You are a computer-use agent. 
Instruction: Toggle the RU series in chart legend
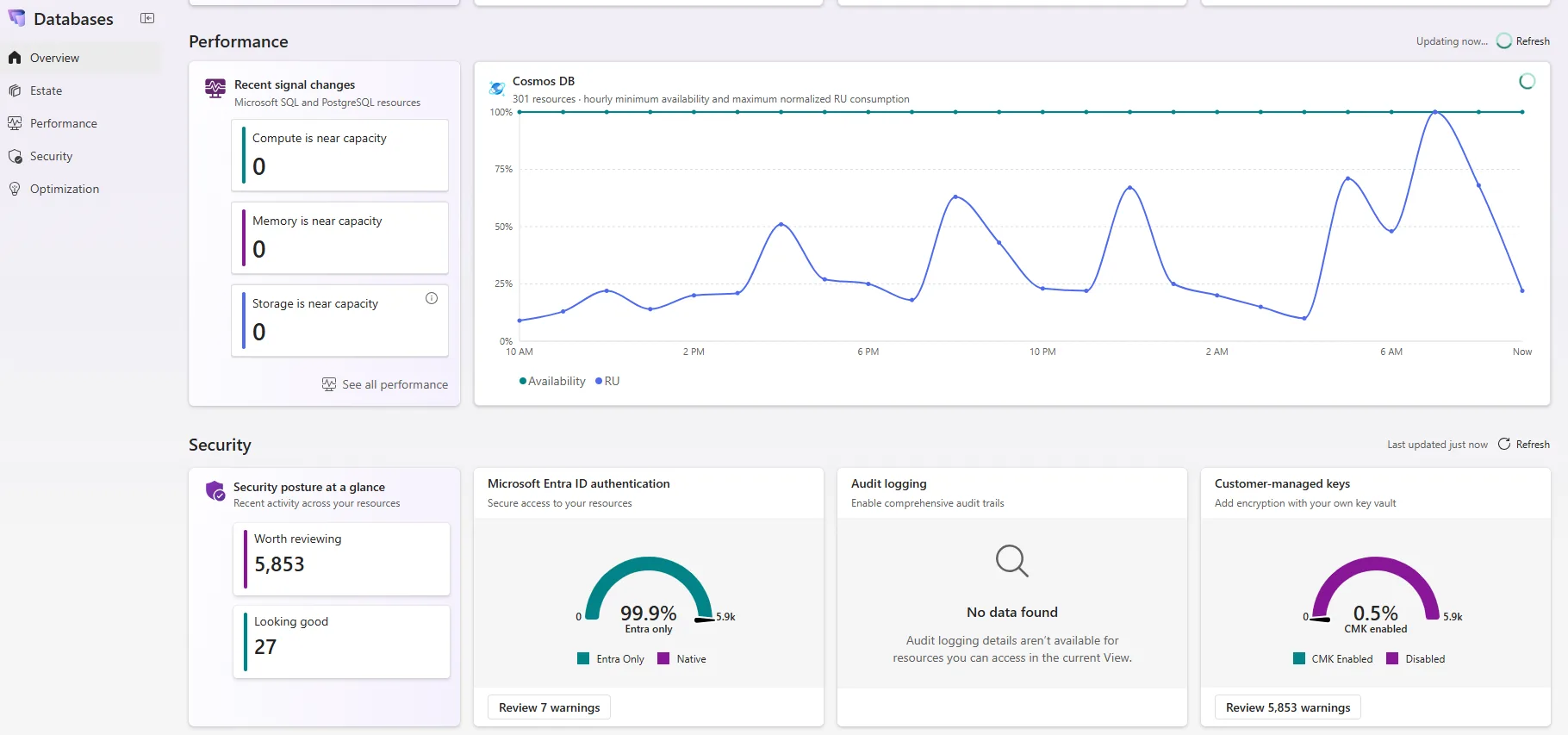pos(607,381)
